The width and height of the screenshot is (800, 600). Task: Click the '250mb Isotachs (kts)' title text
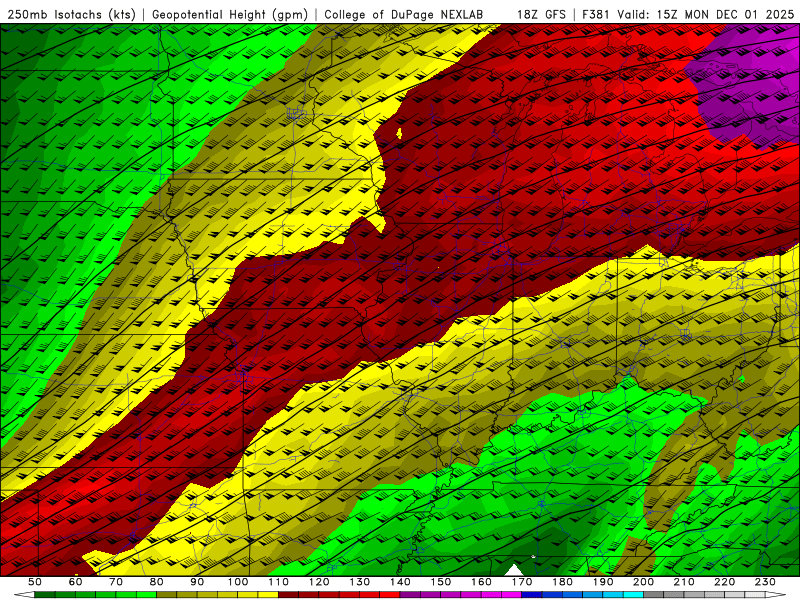72,15
